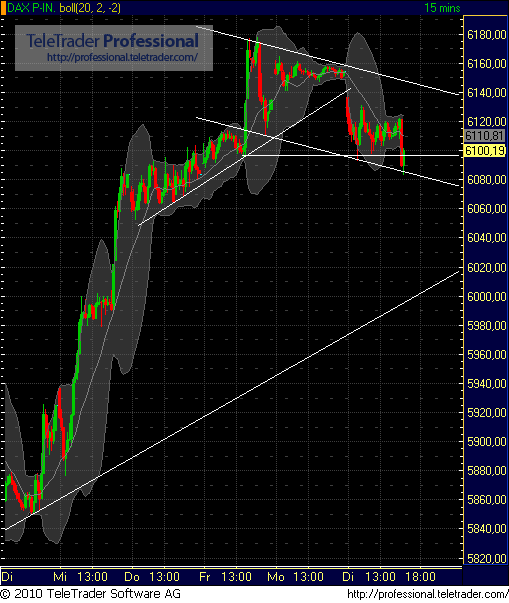
Task: Click the orange DAX series color marker
Action: 3,8
